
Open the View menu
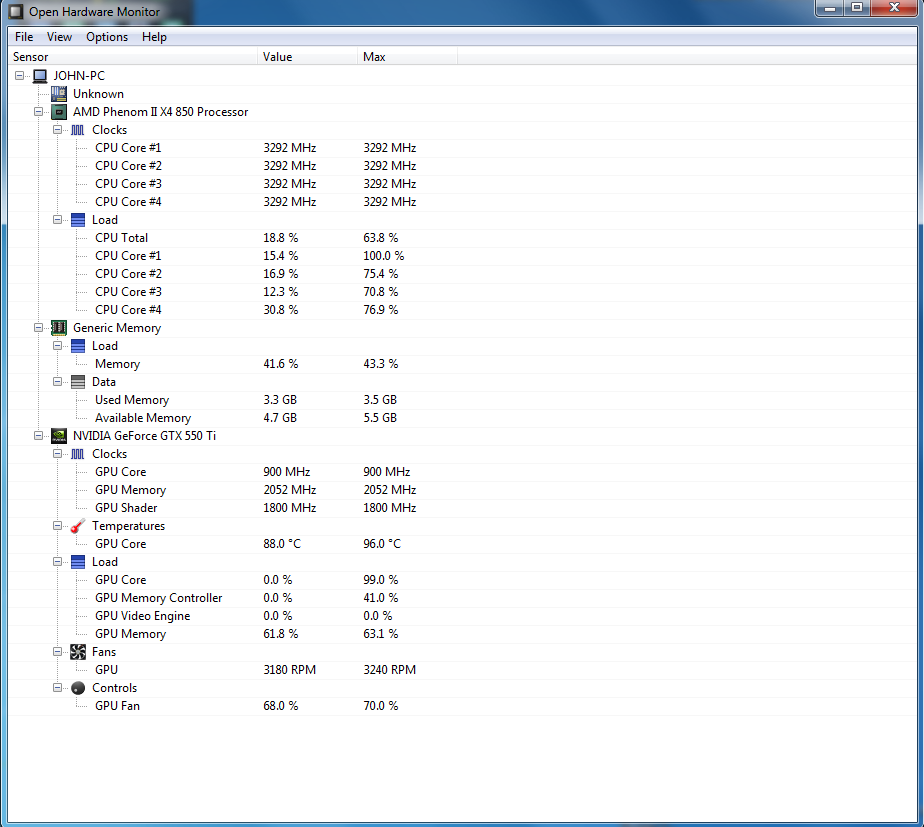click(x=60, y=37)
